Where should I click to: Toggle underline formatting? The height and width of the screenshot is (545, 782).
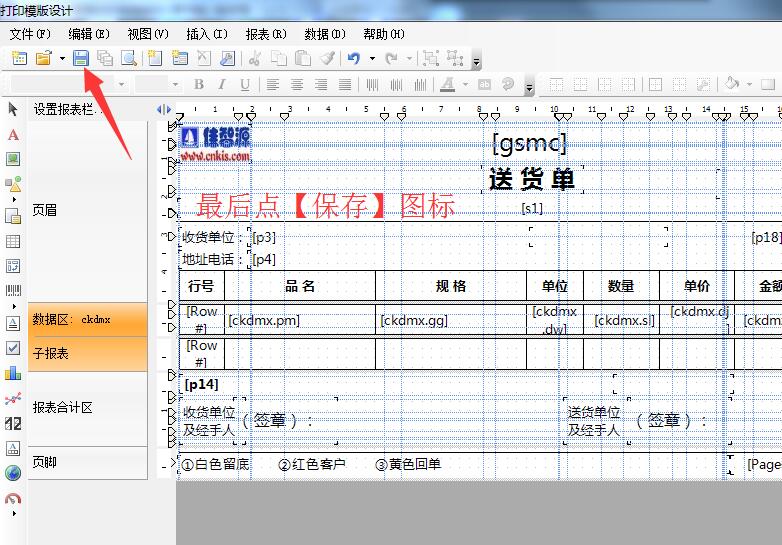pos(244,85)
